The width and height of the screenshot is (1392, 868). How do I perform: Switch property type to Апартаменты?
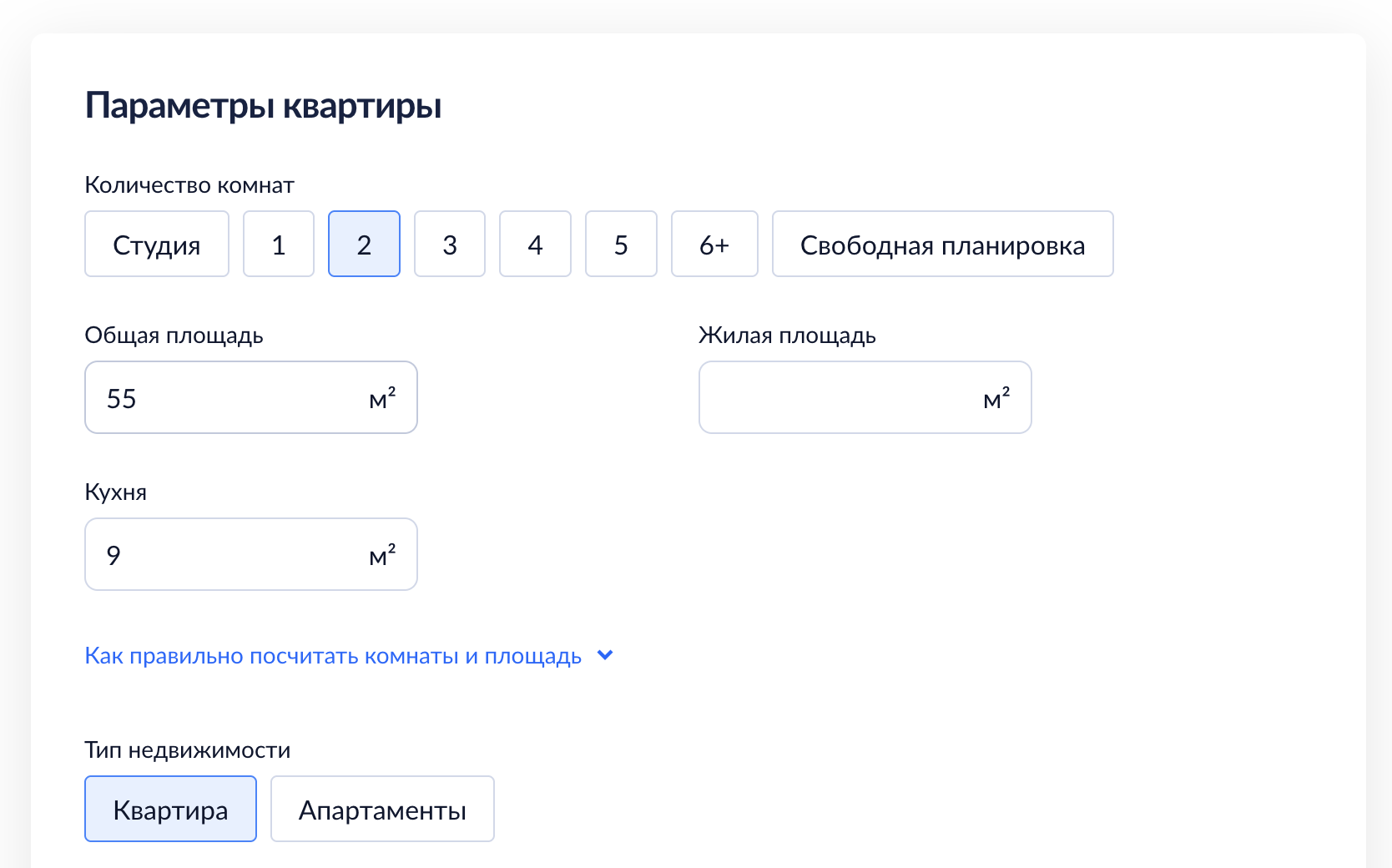382,810
